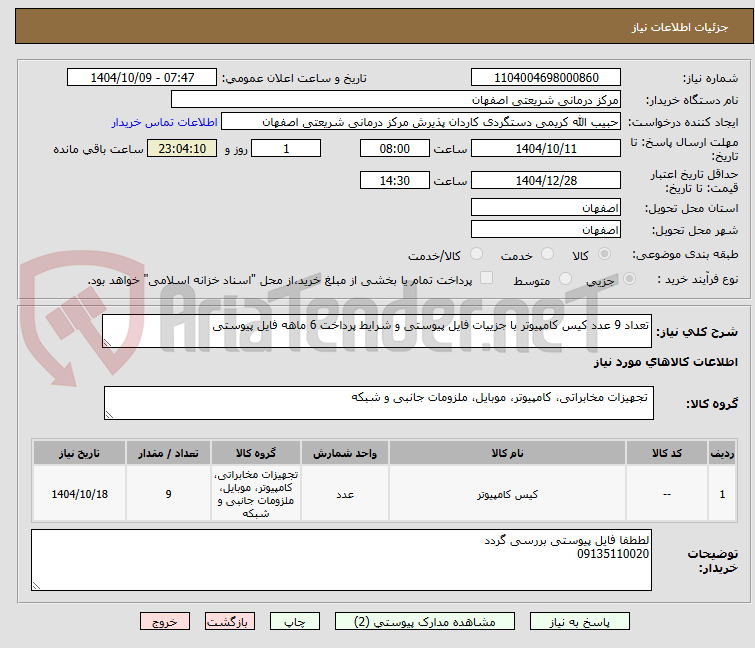The height and width of the screenshot is (648, 755).
Task: Toggle the اسناد خزانه اسلامی payment checkbox
Action: [487, 278]
